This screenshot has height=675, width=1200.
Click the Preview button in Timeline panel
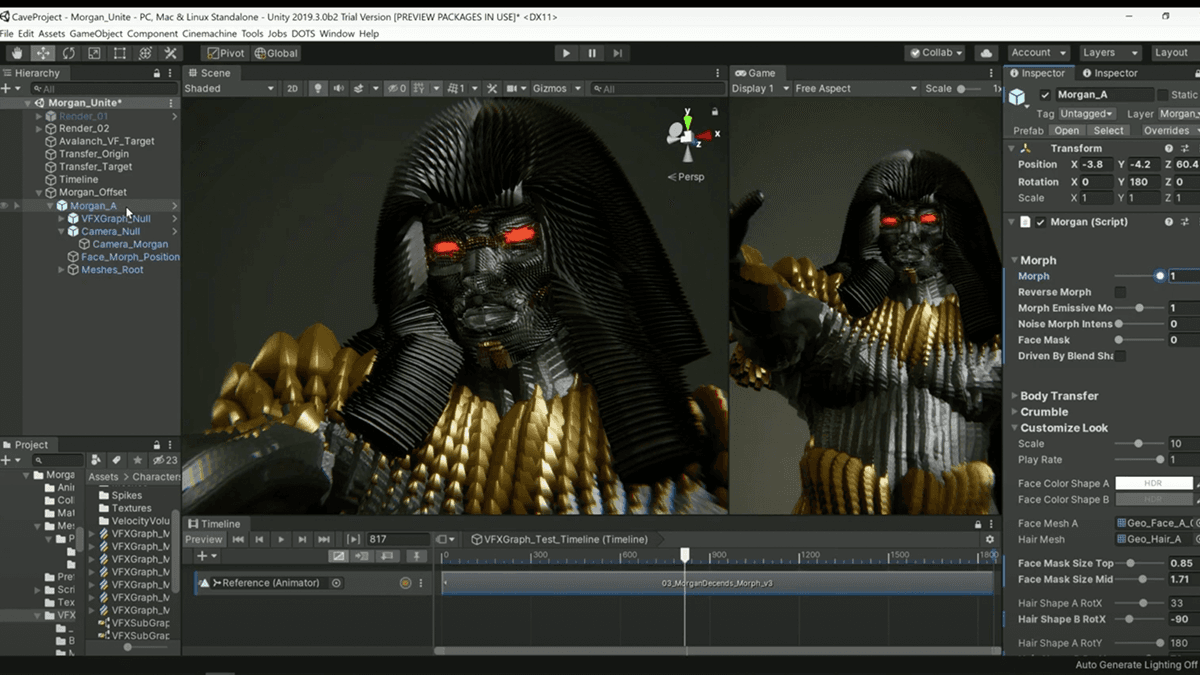(x=203, y=539)
